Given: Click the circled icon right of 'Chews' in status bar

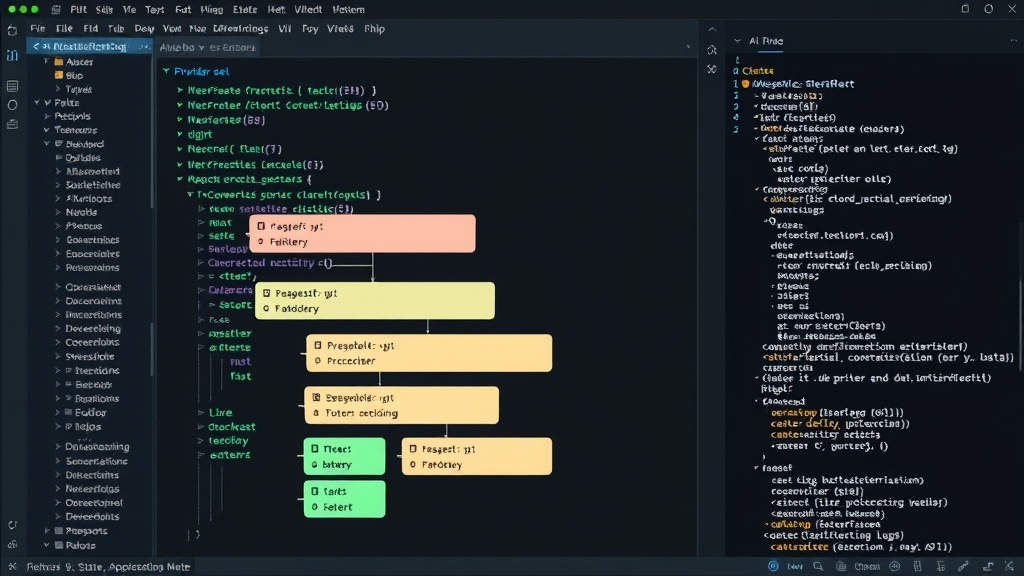Looking at the screenshot, I should click(x=895, y=566).
